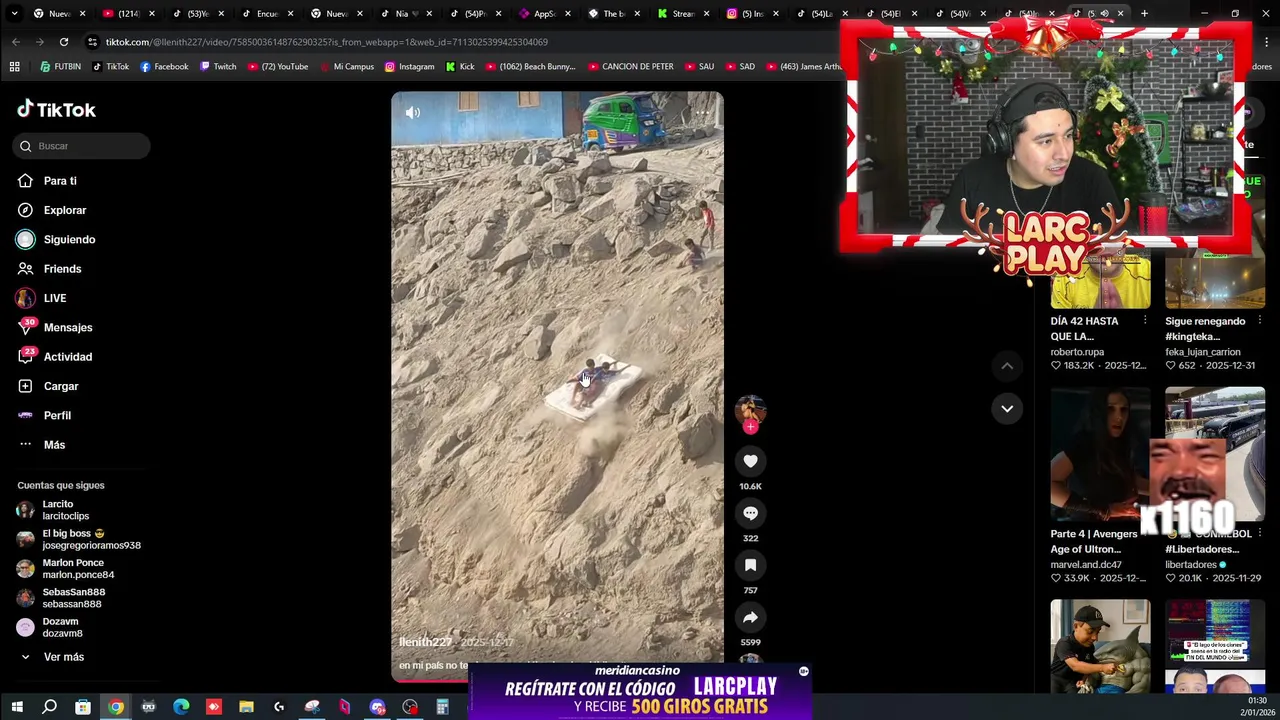Switch to the AppSc browser tab

pos(544,13)
